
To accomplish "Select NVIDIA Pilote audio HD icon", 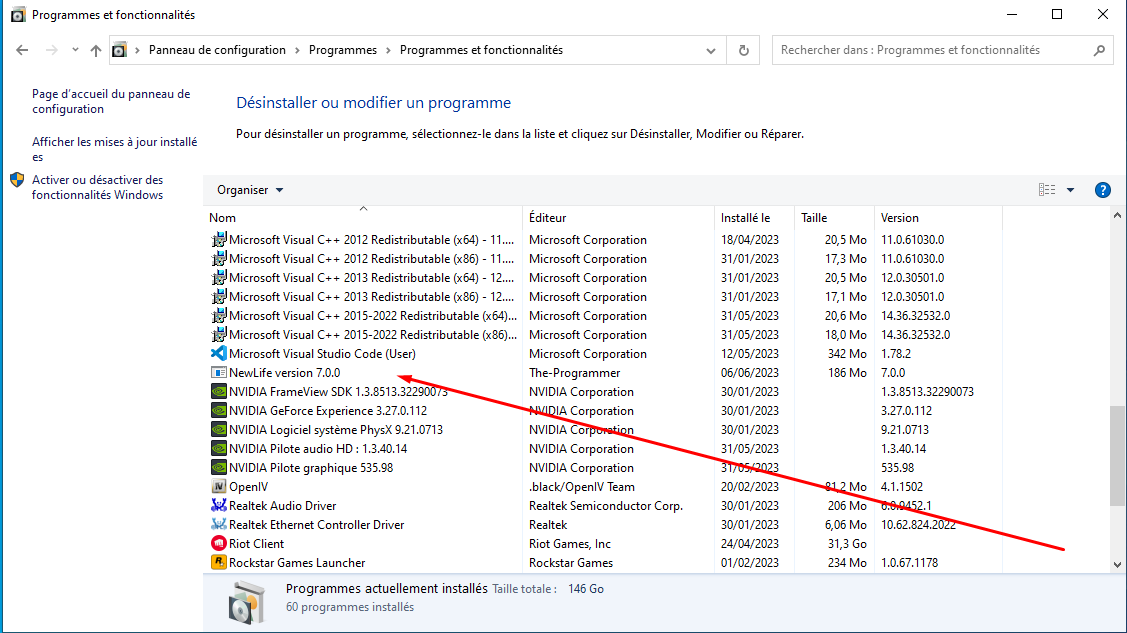I will point(218,448).
